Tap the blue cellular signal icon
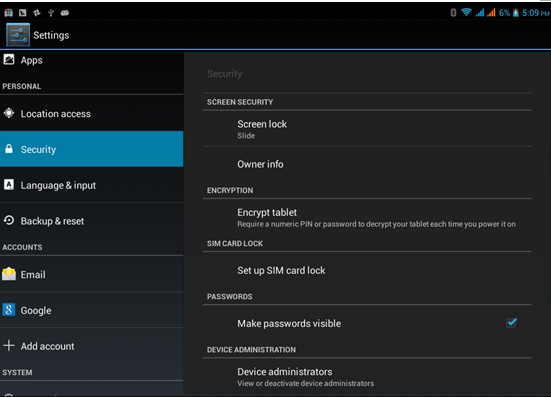Viewport: 551px width, 397px height. pyautogui.click(x=480, y=13)
